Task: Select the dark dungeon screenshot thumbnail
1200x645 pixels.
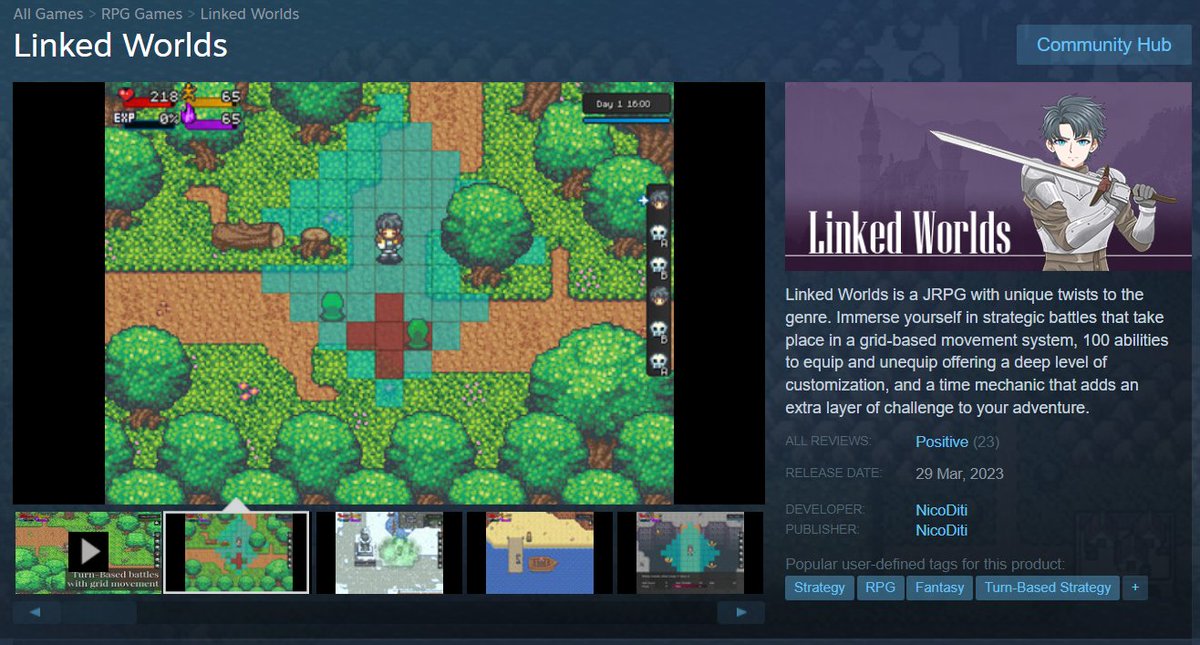Action: pos(690,552)
